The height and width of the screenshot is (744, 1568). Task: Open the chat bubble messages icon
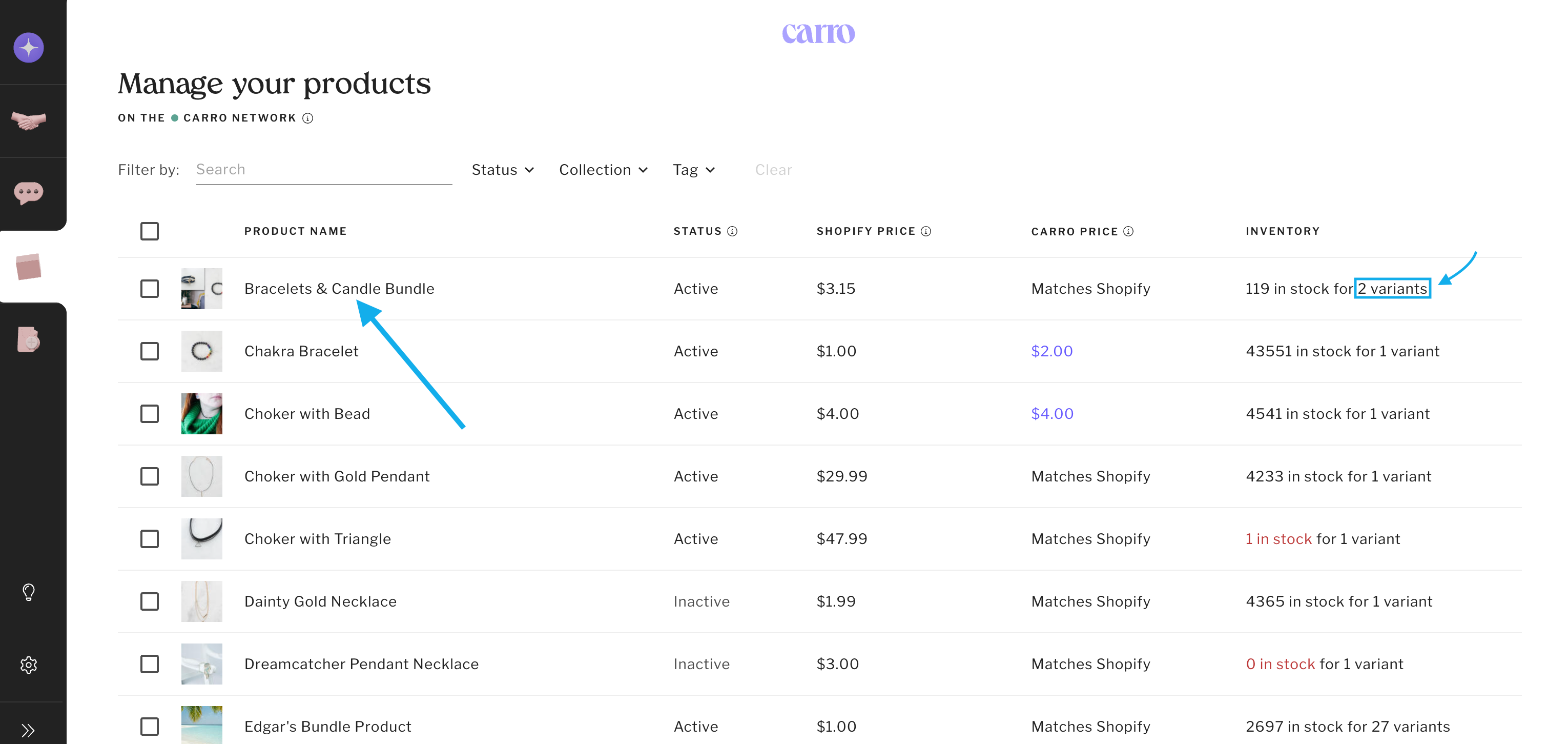coord(29,193)
